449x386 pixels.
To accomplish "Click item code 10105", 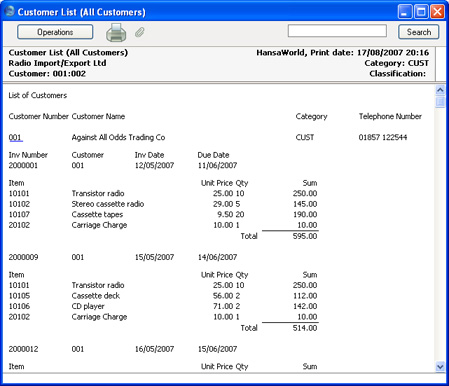I will coord(19,296).
